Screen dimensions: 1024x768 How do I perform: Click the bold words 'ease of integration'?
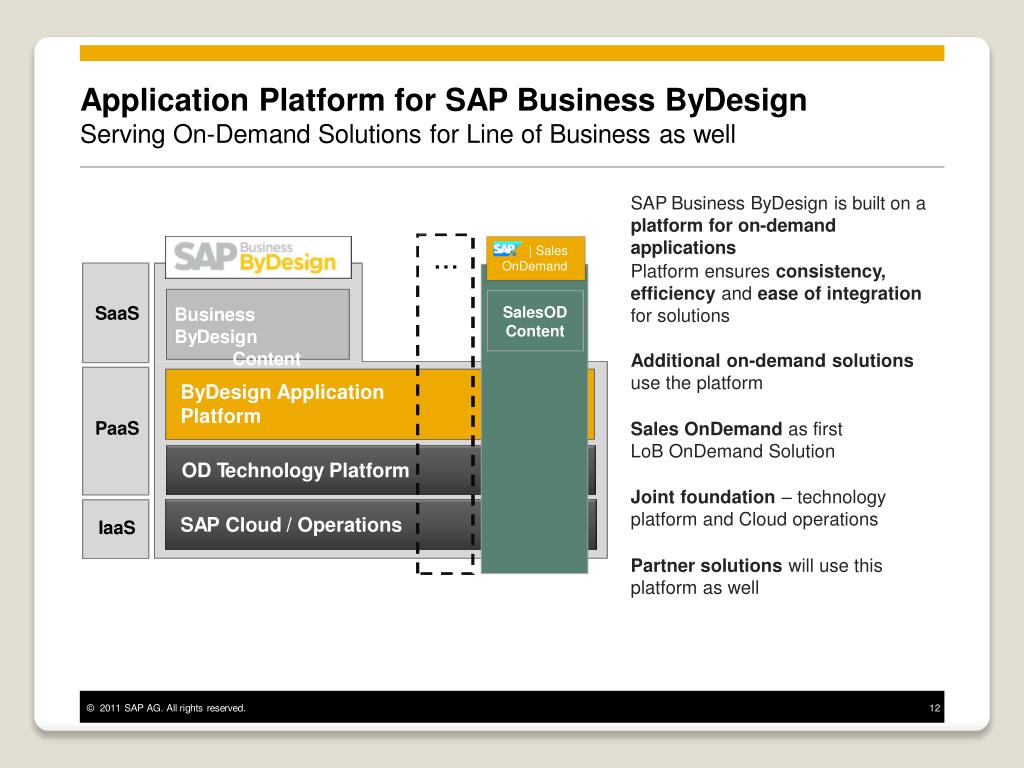point(839,294)
